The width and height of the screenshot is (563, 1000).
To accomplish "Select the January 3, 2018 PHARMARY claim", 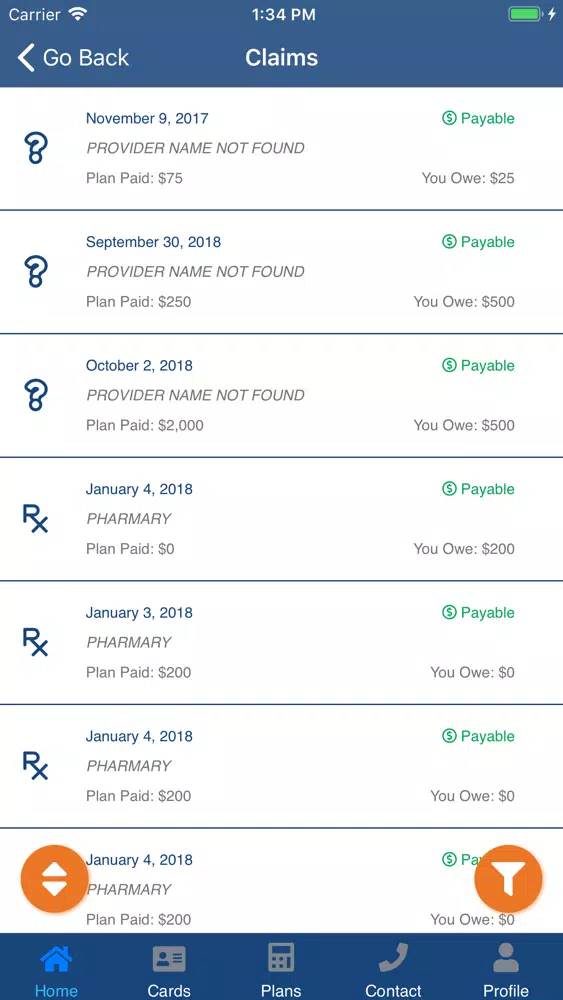I will pos(281,643).
